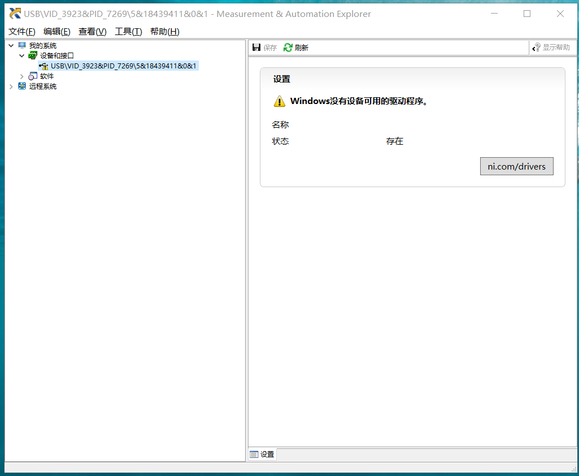This screenshot has height=476, width=579.
Task: Open the 查看(V) menu
Action: pos(92,32)
